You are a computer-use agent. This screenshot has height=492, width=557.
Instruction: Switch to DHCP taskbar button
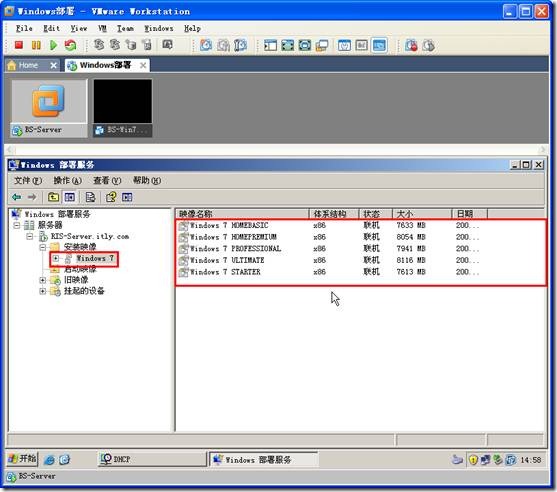(152, 459)
